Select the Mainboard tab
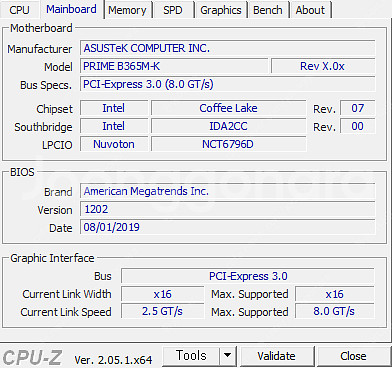Screen dimensions: 392x368 [71, 9]
